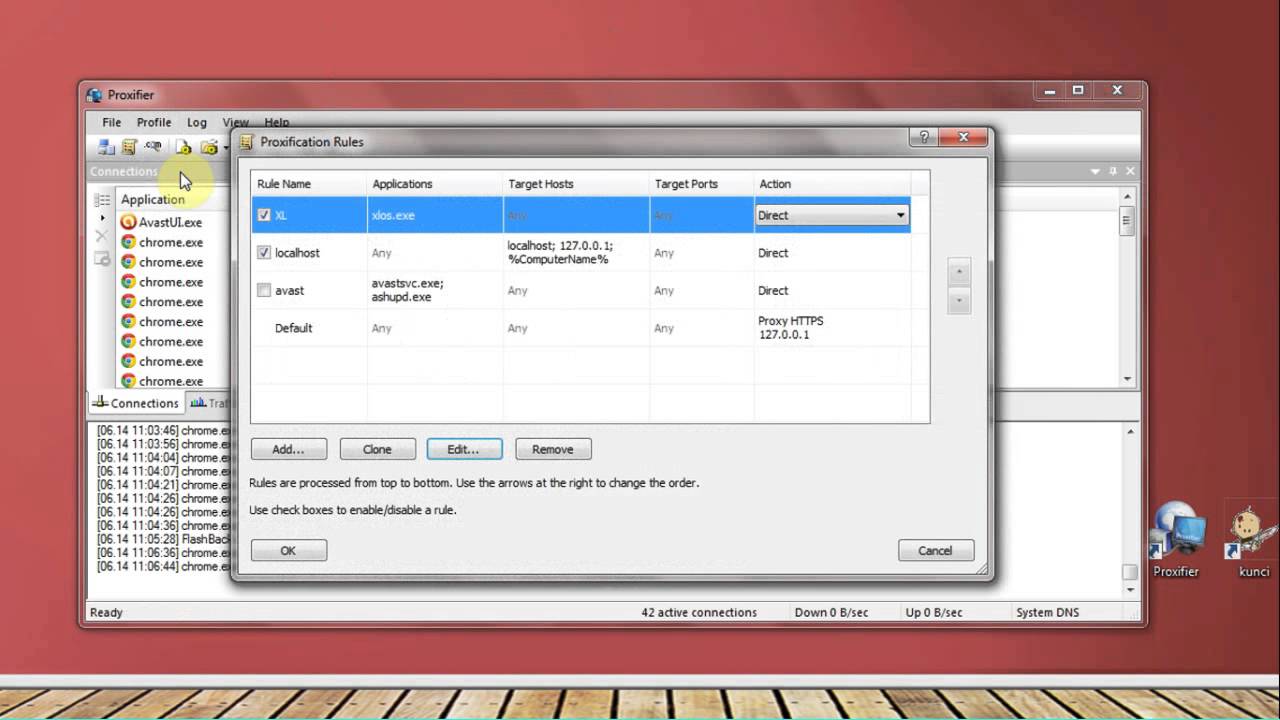This screenshot has height=720, width=1280.
Task: Click 'Down 0 B/sec' status entry
Action: (833, 612)
